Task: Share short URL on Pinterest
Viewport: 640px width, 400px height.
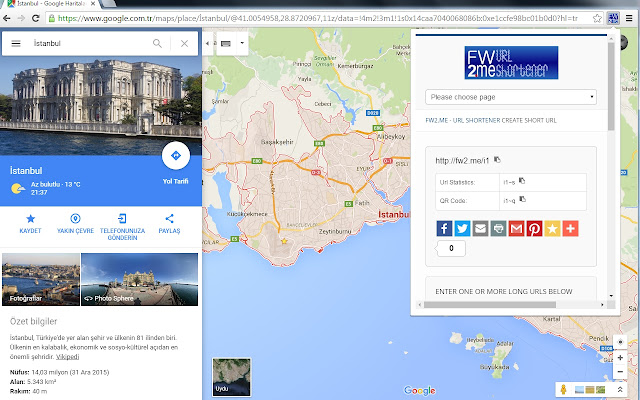Action: click(533, 228)
